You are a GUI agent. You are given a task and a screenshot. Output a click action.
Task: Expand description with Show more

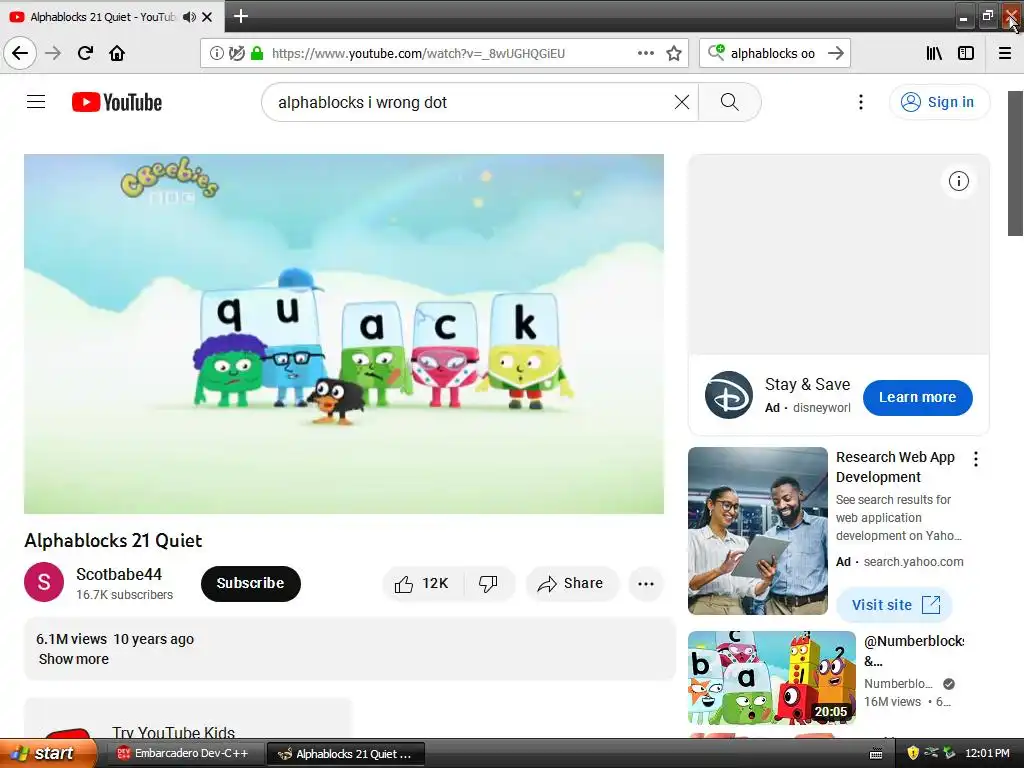click(74, 659)
